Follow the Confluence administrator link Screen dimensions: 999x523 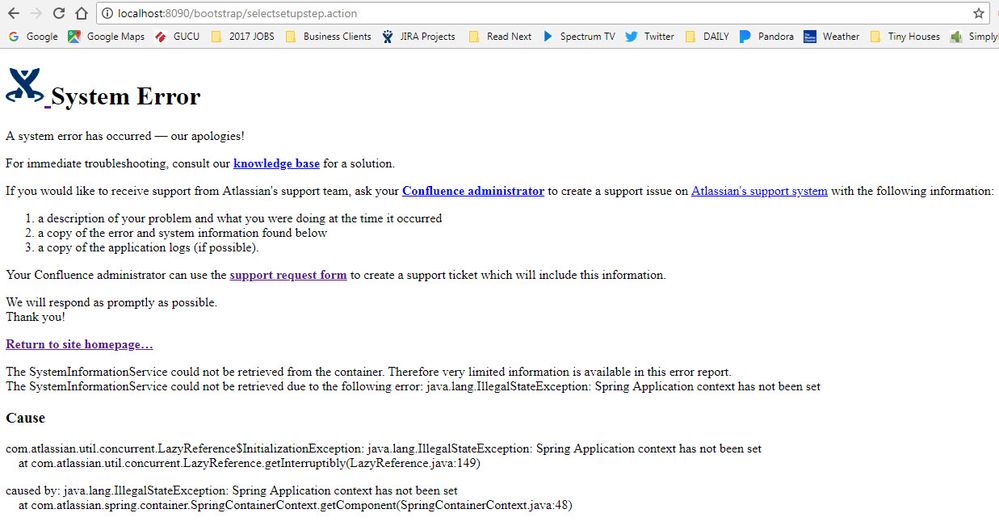473,191
